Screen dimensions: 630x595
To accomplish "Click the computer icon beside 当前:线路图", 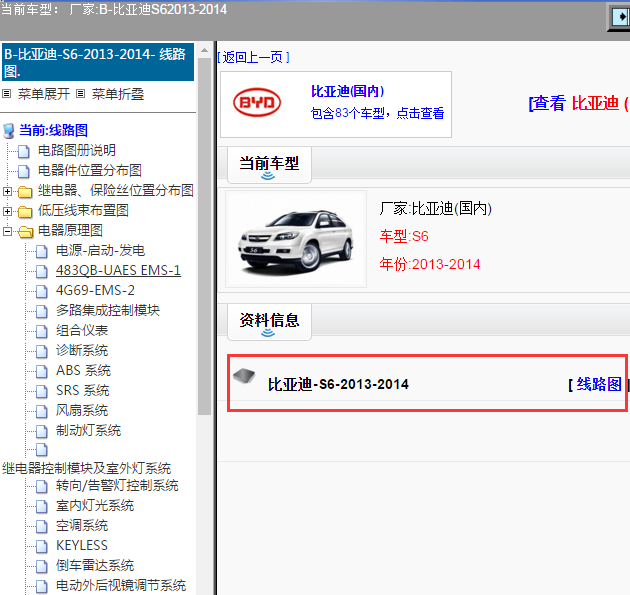I will click(8, 131).
